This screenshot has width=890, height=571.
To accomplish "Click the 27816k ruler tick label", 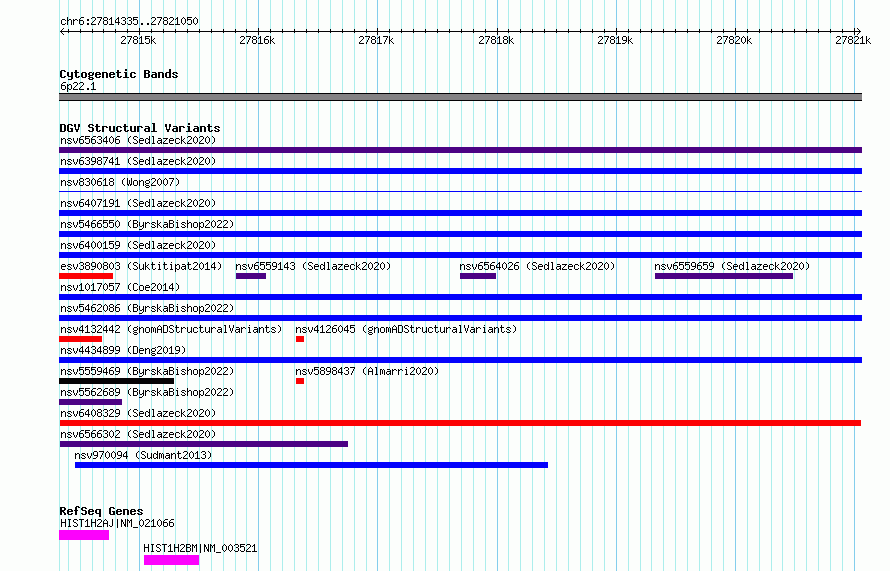I will [257, 40].
